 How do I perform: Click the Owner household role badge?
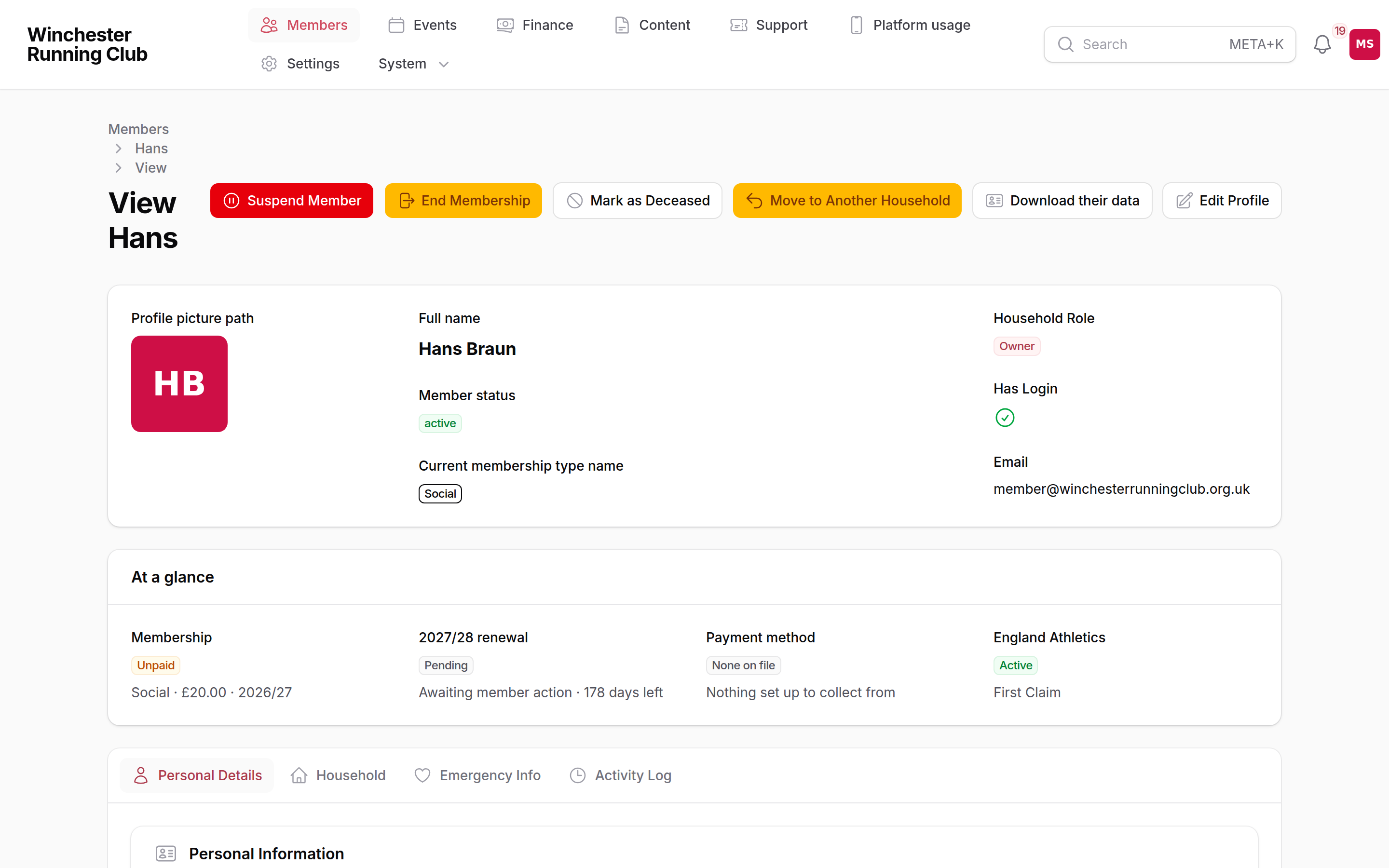[x=1017, y=346]
